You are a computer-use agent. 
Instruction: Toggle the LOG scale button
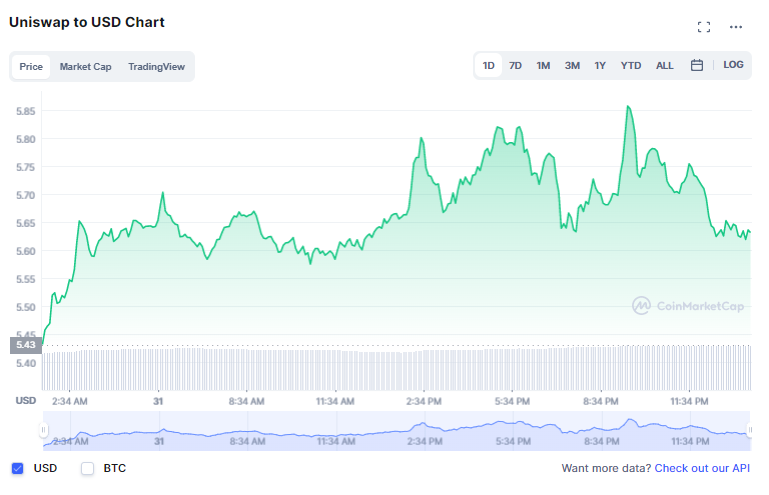(x=733, y=65)
